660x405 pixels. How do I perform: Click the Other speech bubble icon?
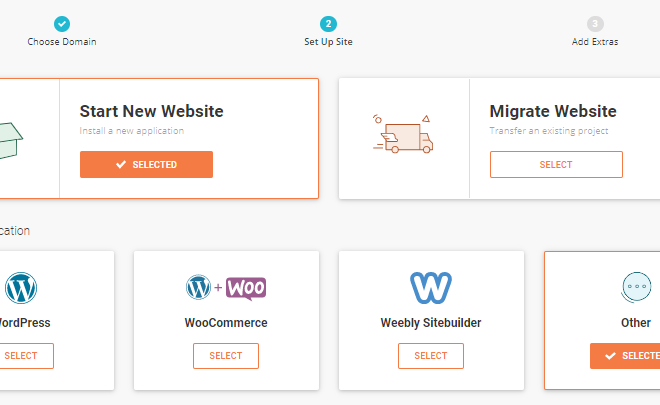pyautogui.click(x=636, y=287)
